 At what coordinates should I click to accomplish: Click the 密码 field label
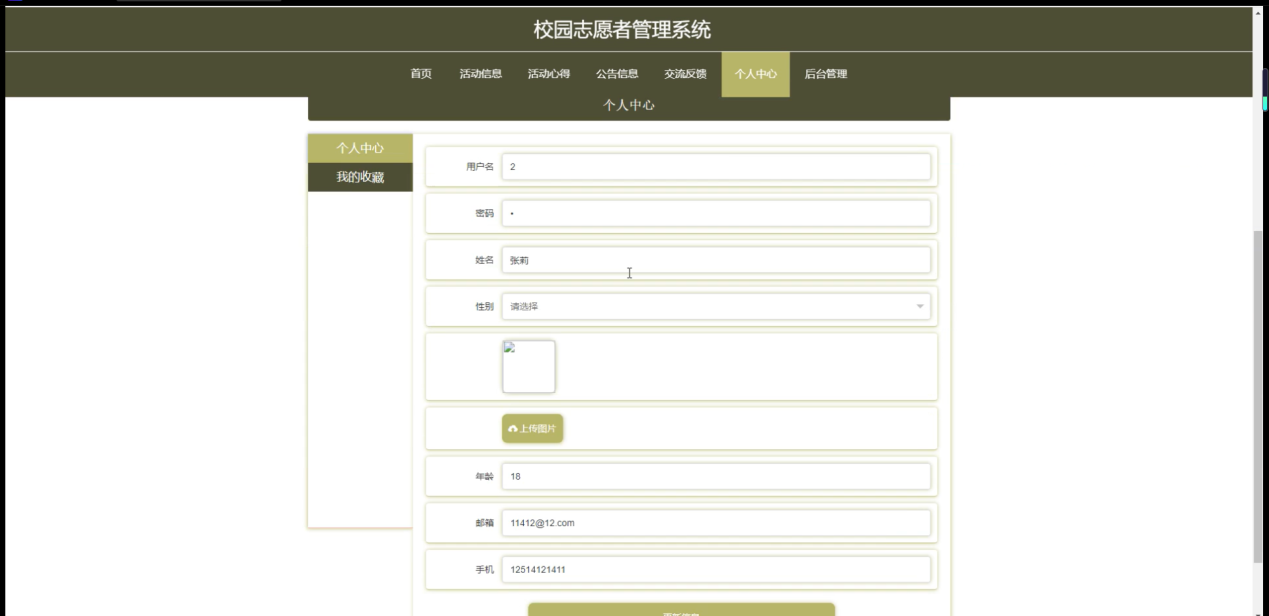484,213
